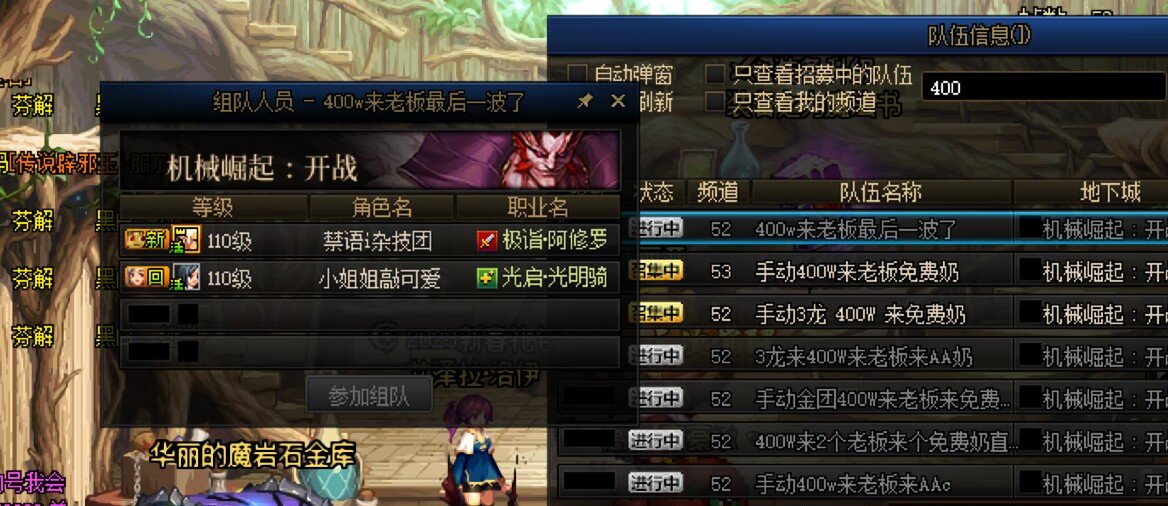Click the red sword Asura class icon
1168x506 pixels.
[x=486, y=239]
